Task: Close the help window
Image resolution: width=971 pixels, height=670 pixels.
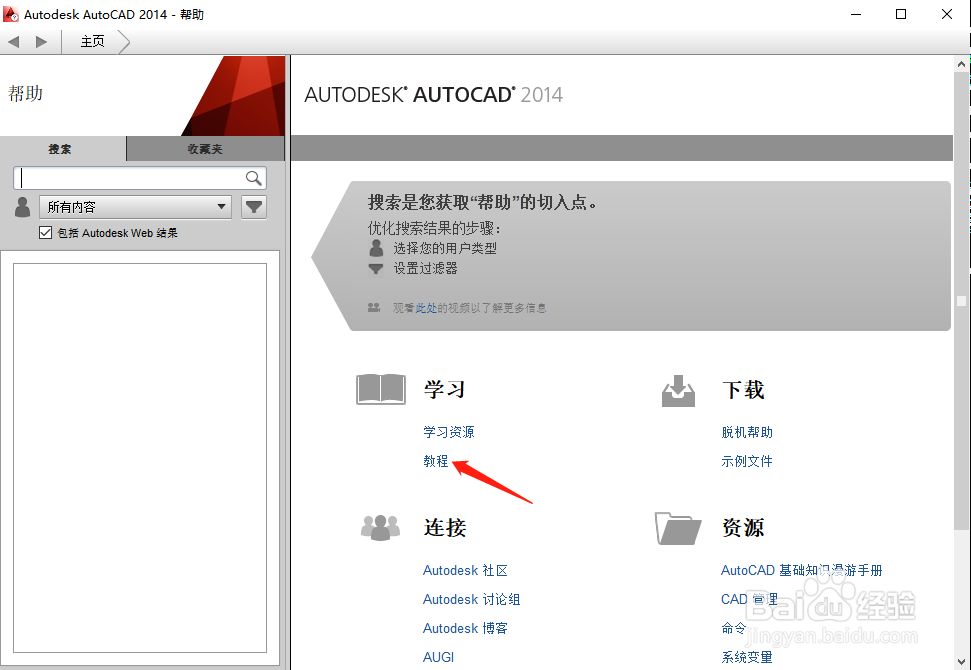Action: pyautogui.click(x=947, y=14)
